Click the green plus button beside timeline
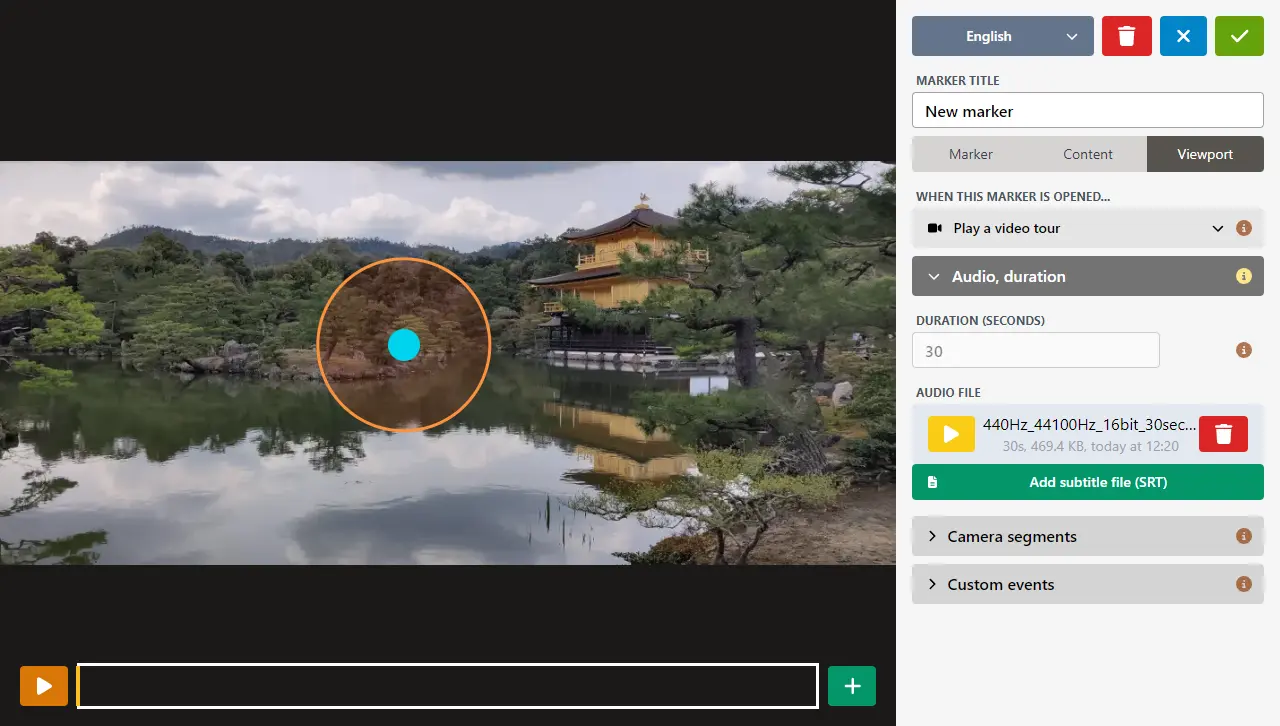The image size is (1280, 726). point(852,686)
